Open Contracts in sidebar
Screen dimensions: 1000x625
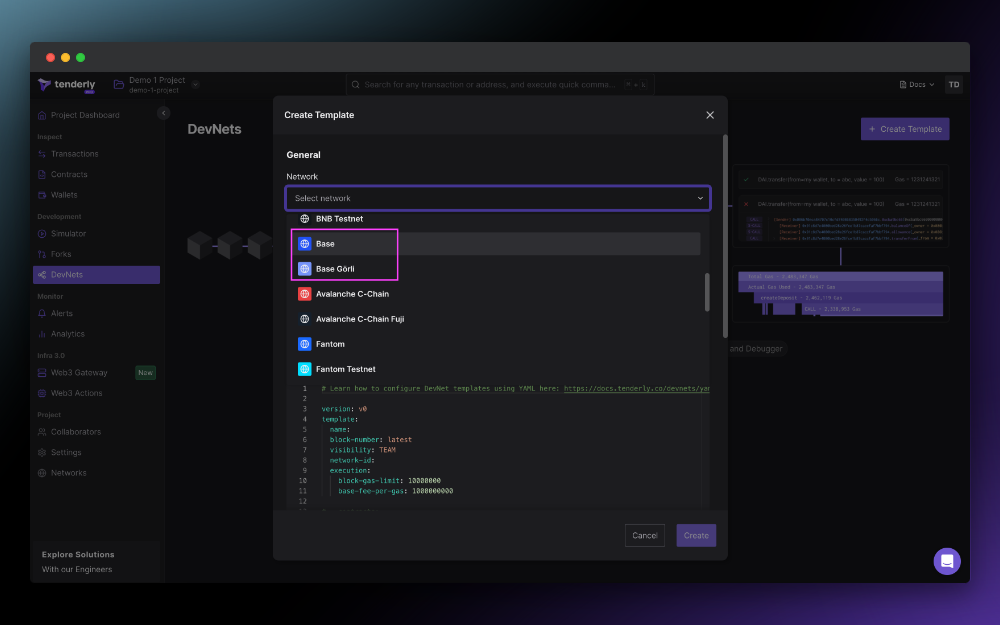tap(69, 174)
